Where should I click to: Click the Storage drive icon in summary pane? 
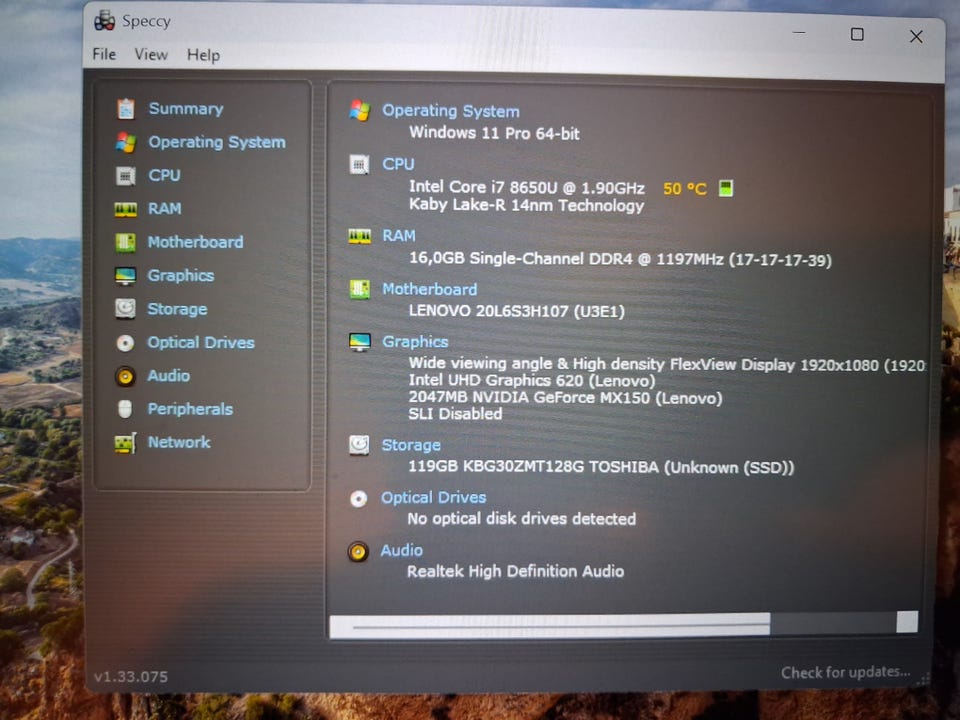pyautogui.click(x=359, y=445)
